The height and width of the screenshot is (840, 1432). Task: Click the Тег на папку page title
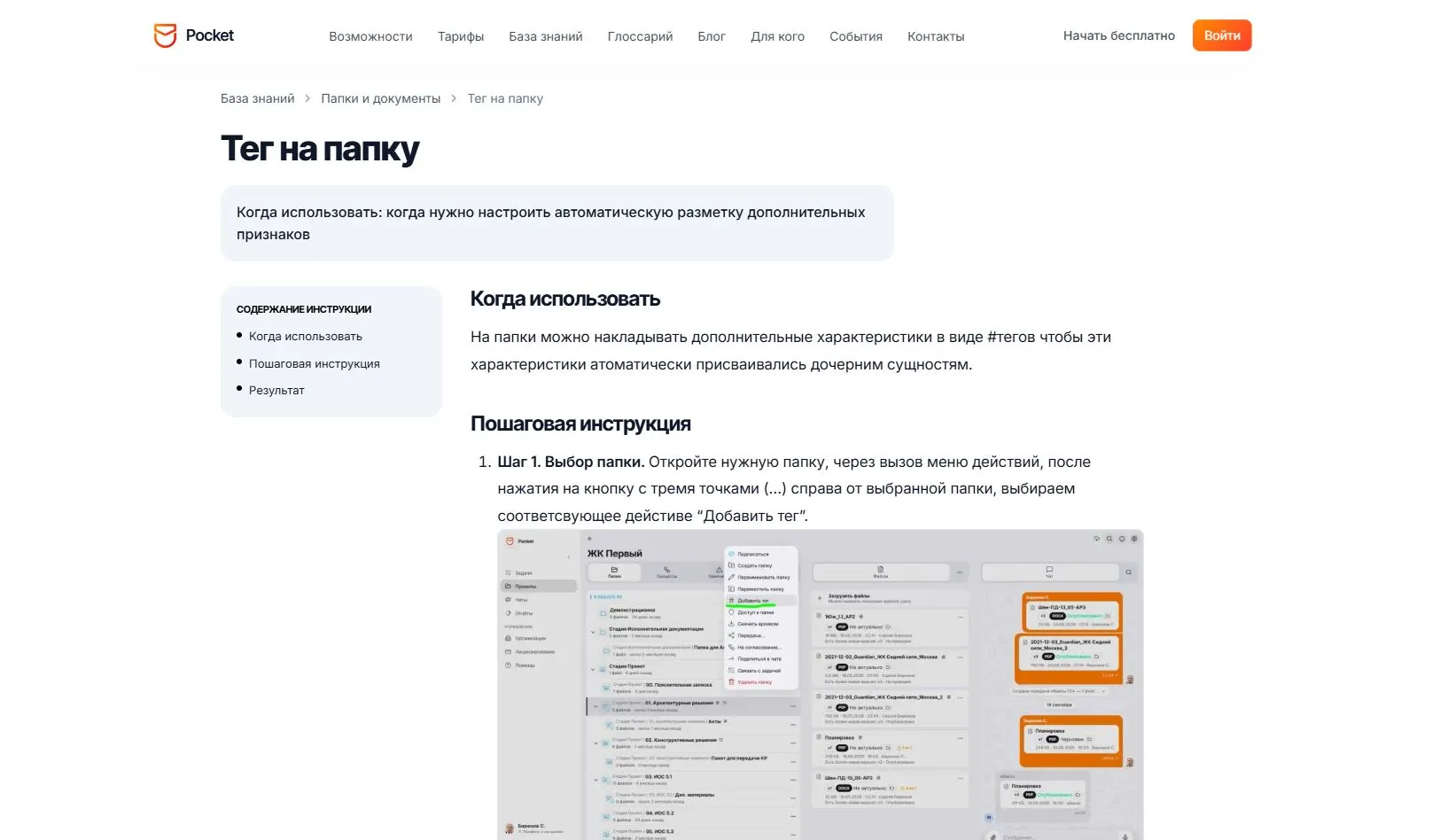click(320, 149)
